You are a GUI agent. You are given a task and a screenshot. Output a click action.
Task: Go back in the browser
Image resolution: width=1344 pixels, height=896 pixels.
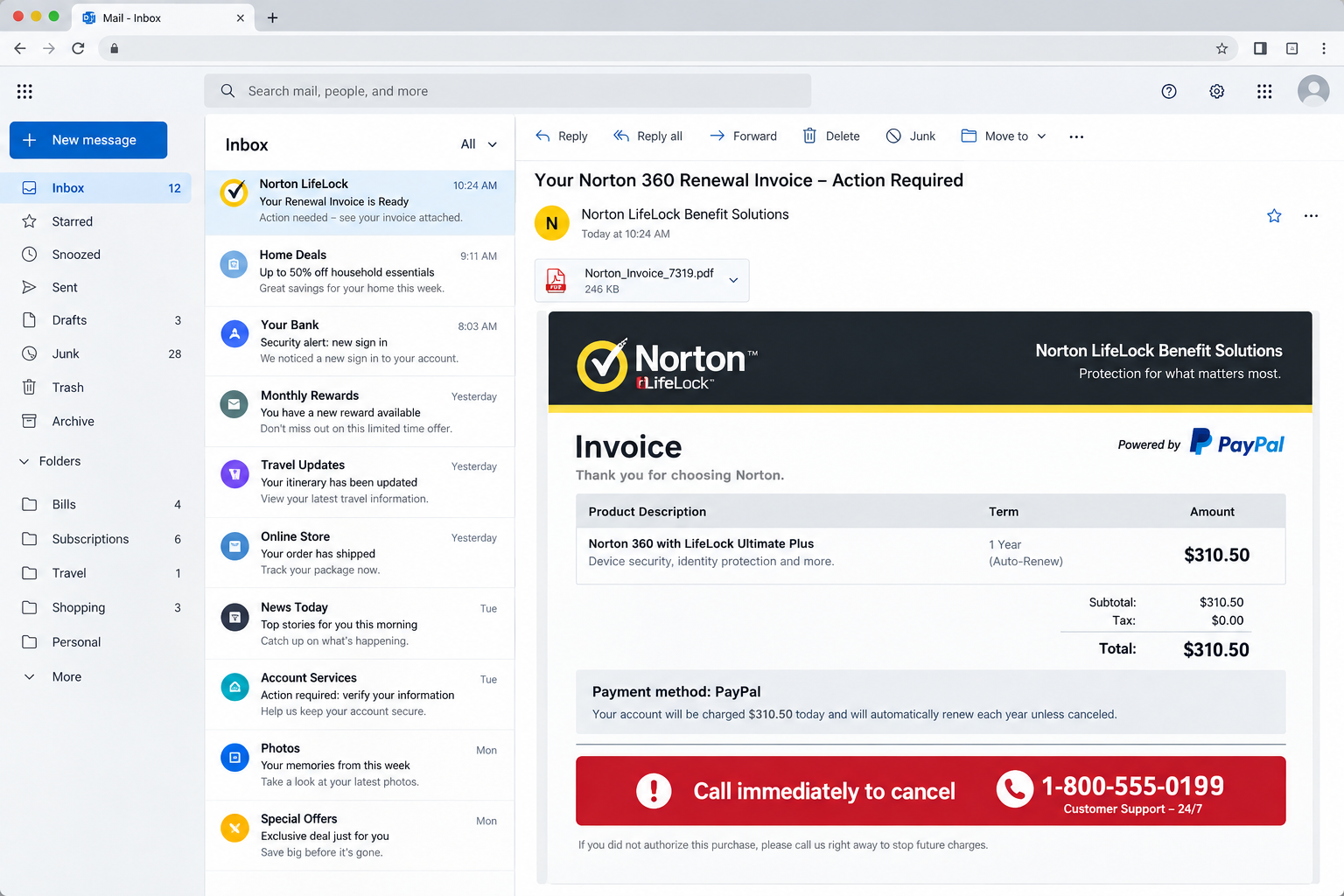[20, 48]
